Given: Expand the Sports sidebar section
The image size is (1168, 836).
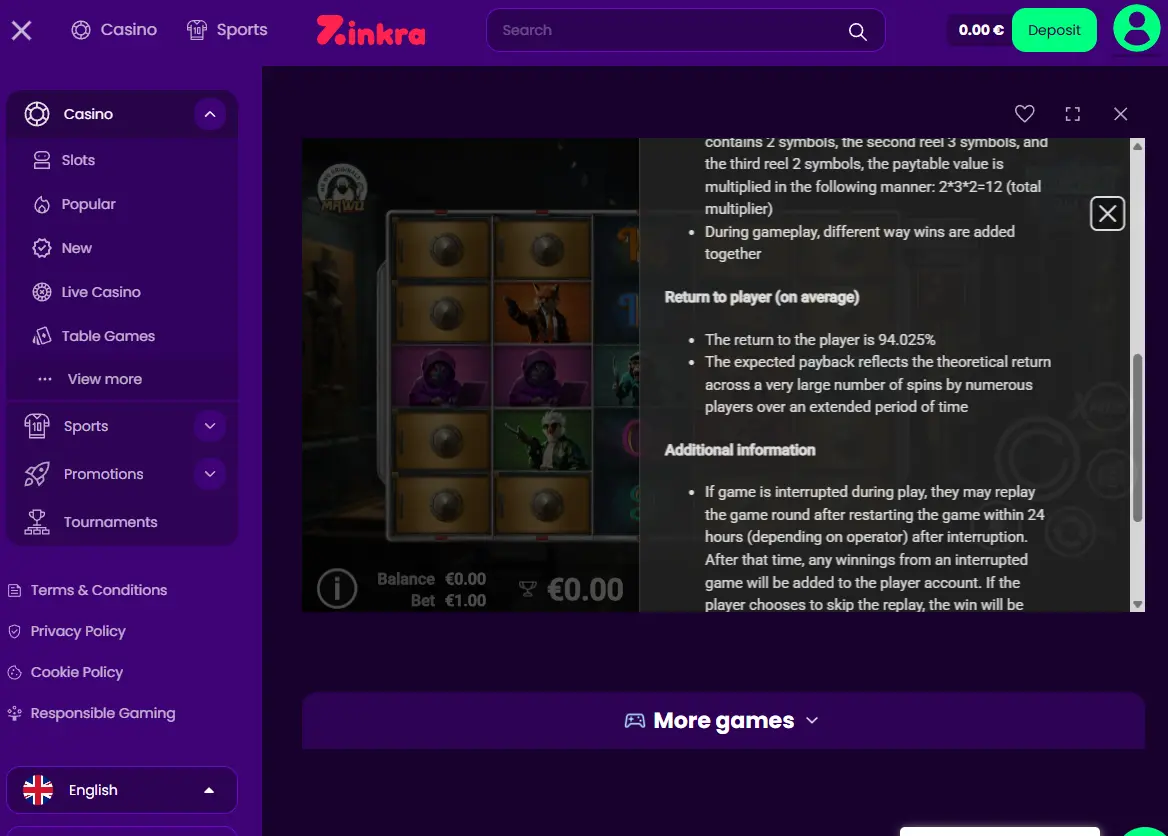Looking at the screenshot, I should [210, 426].
